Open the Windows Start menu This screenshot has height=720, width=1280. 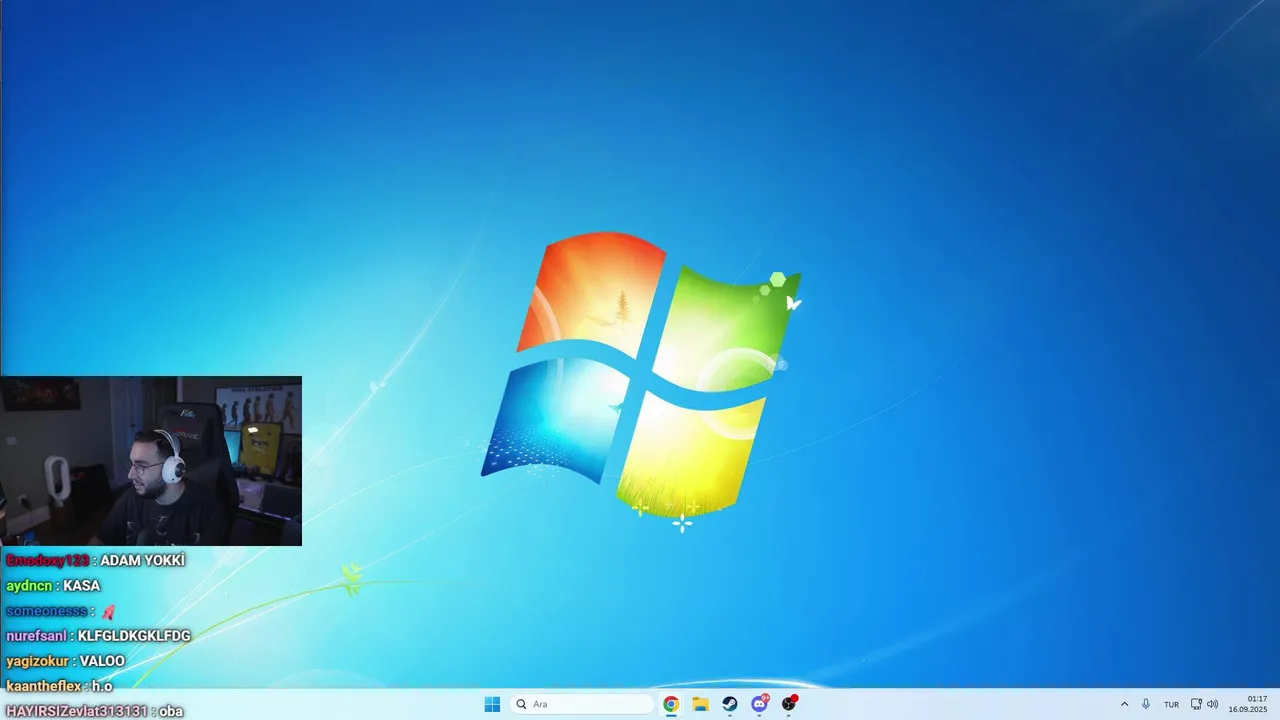492,704
